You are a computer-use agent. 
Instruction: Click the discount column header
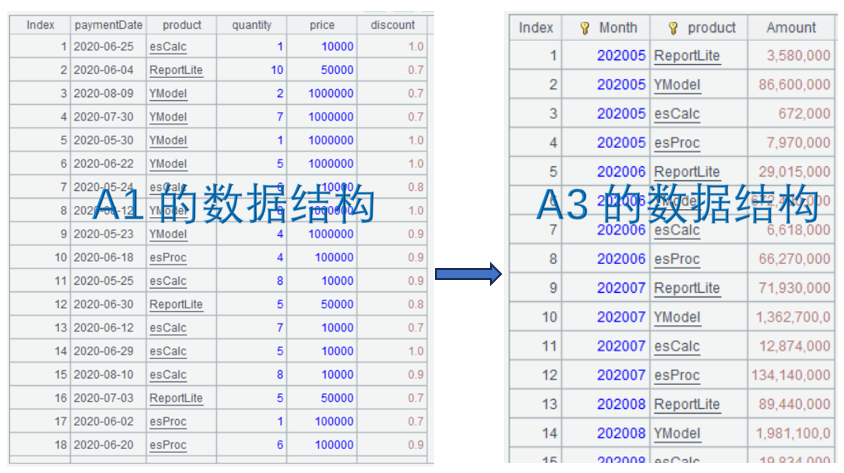(x=392, y=25)
